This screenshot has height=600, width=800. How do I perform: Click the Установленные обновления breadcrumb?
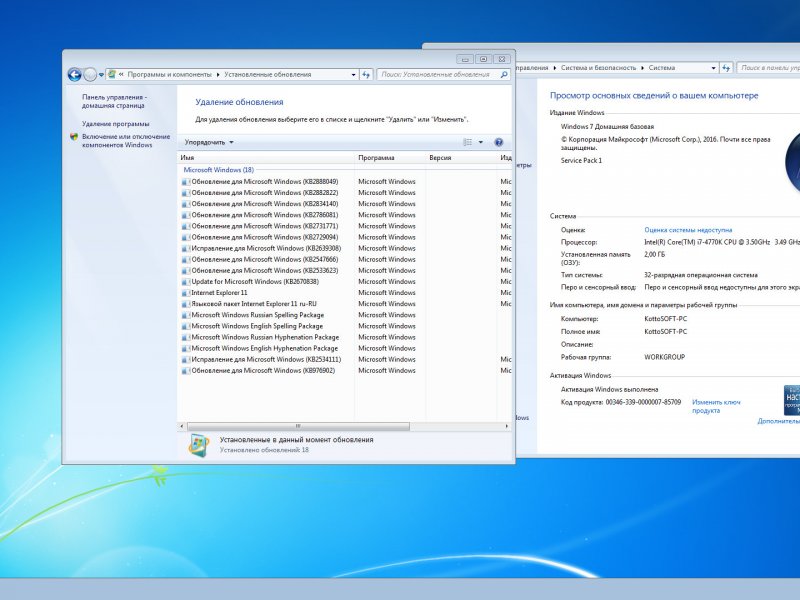268,74
